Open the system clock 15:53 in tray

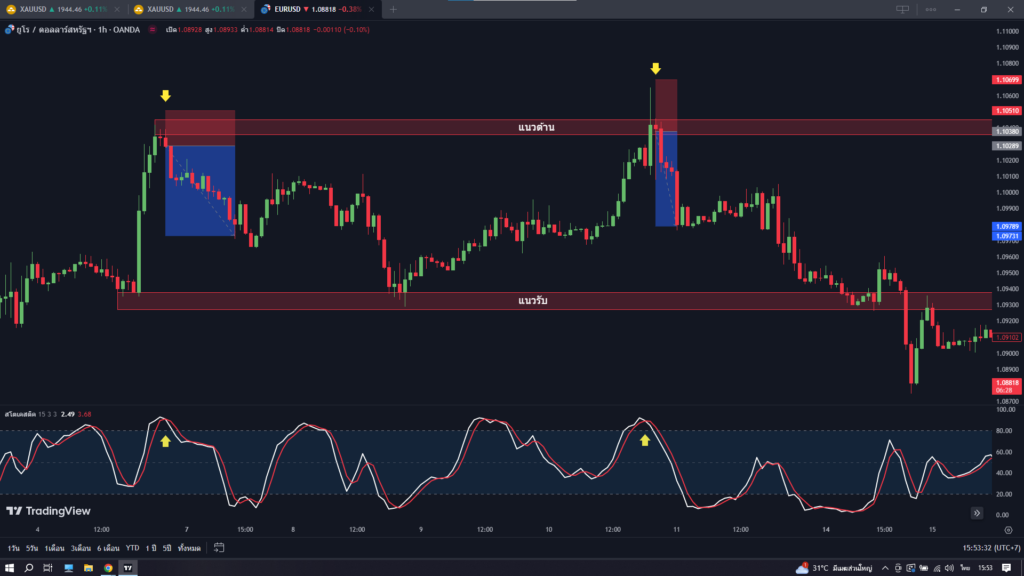point(985,568)
